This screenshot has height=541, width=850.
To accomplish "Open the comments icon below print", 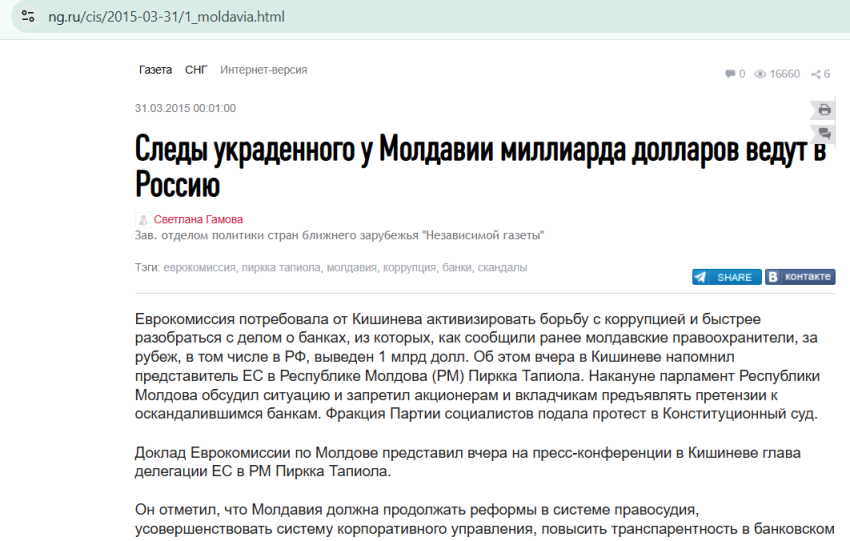I will (x=824, y=133).
